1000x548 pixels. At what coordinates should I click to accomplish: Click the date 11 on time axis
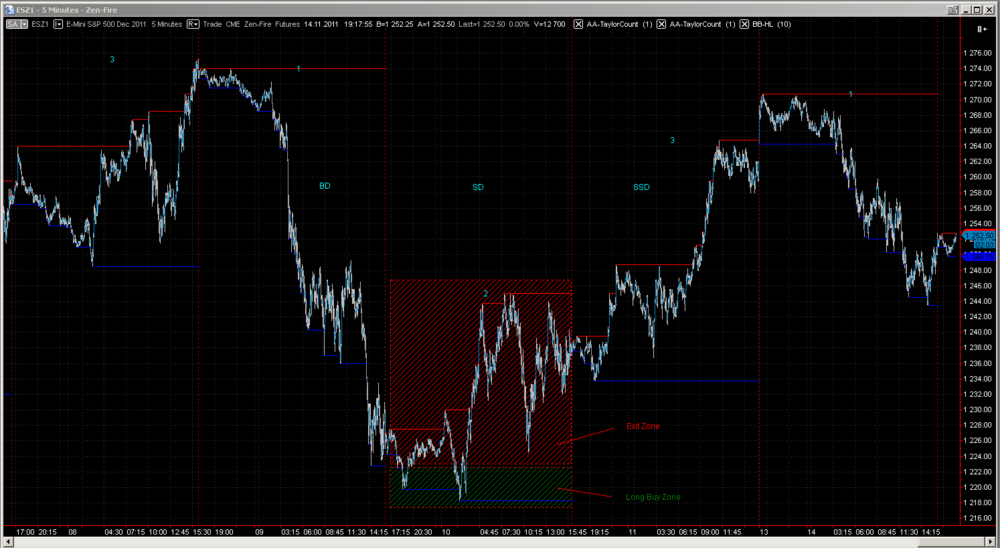pyautogui.click(x=632, y=531)
